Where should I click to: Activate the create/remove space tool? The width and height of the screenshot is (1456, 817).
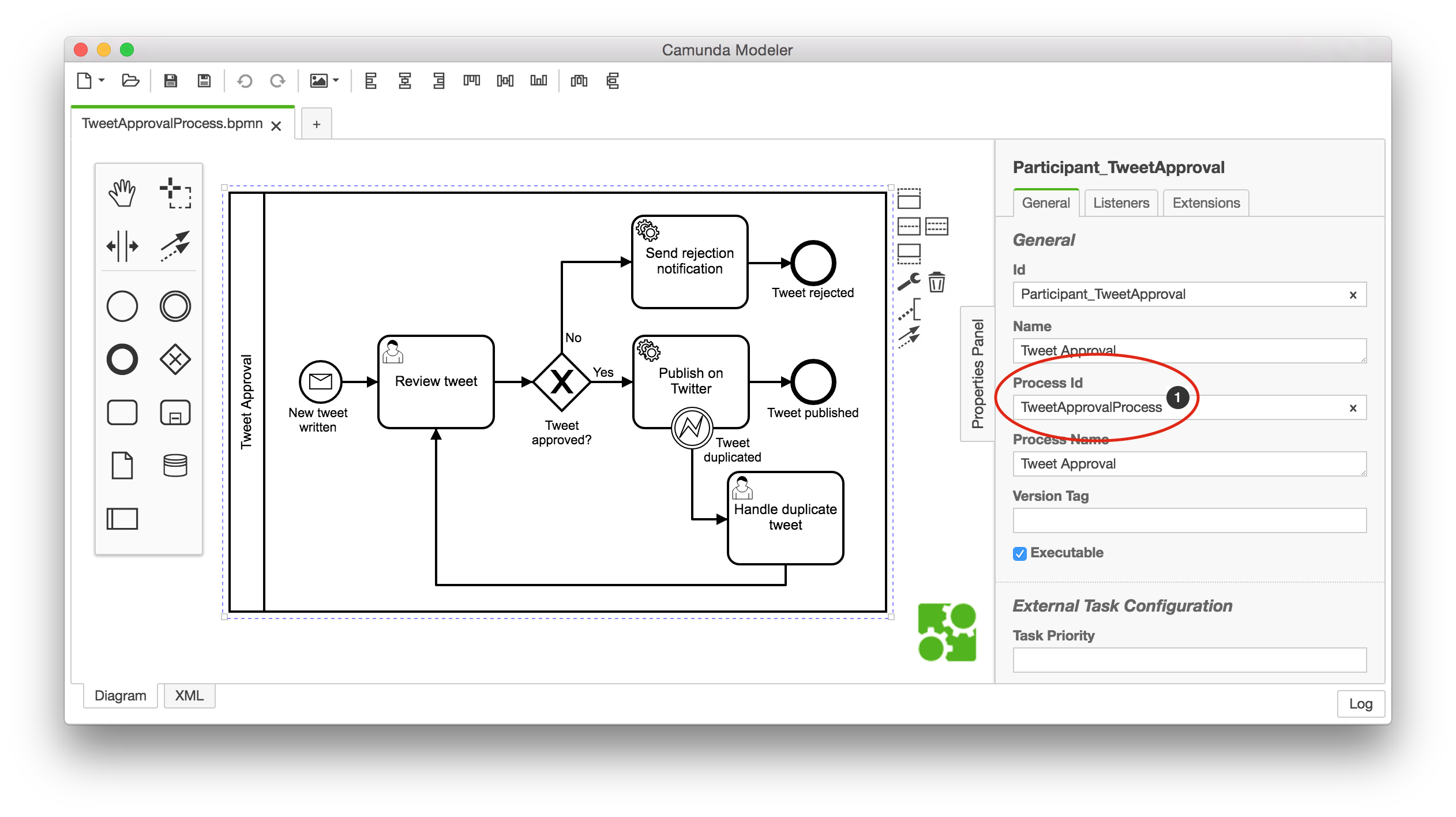click(x=122, y=246)
